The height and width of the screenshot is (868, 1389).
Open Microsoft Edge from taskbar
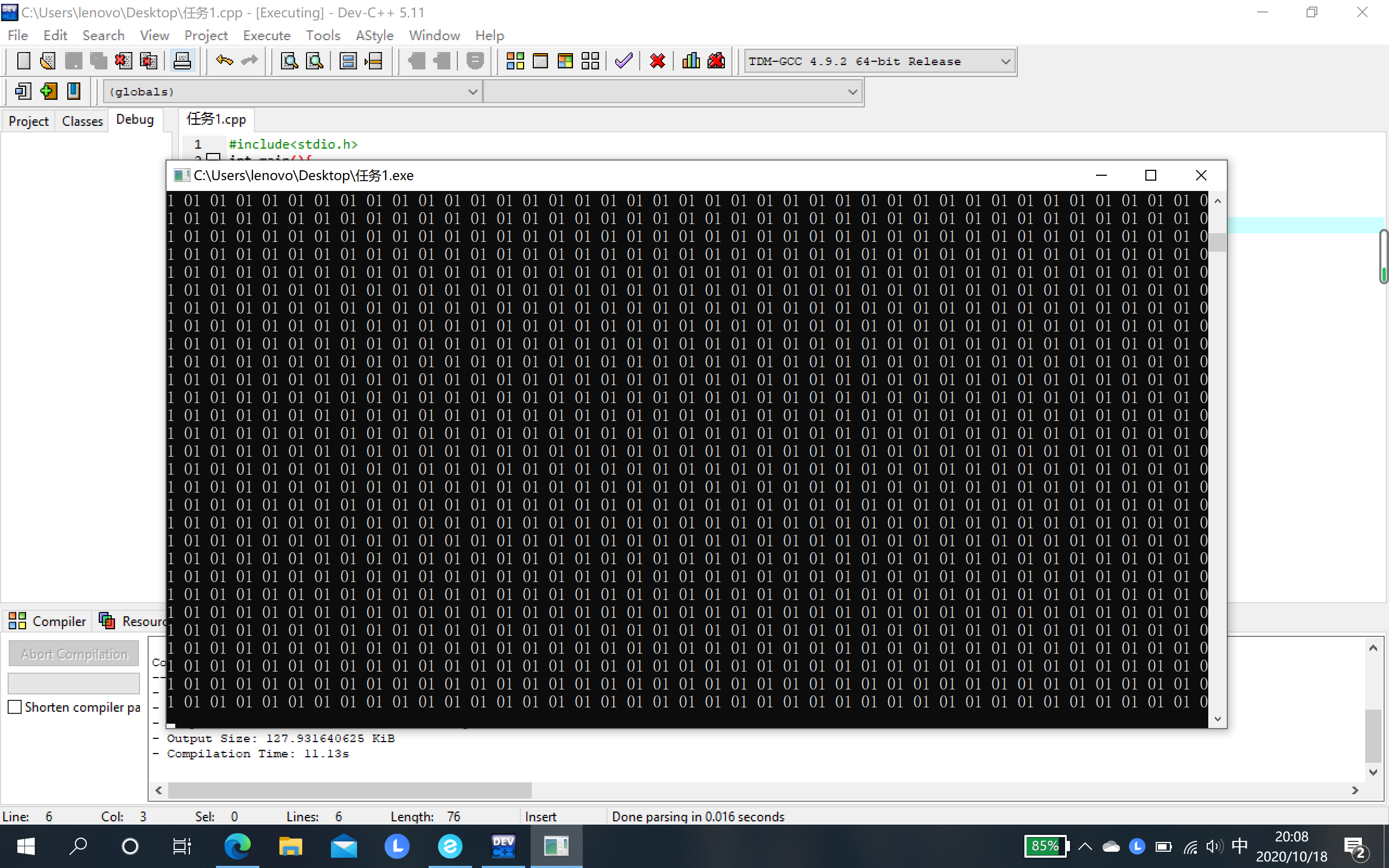[x=237, y=846]
